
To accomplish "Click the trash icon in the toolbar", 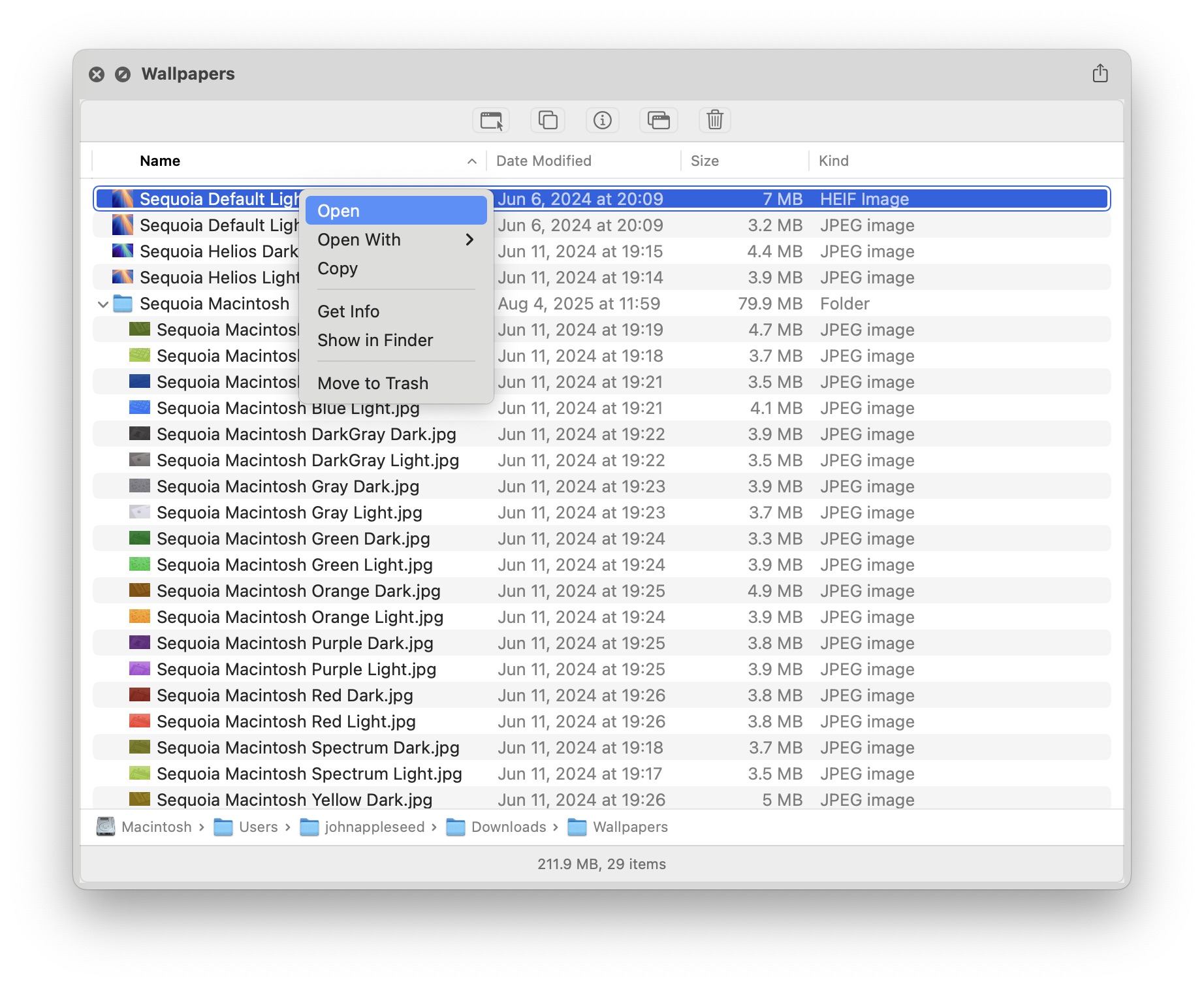I will coord(714,120).
